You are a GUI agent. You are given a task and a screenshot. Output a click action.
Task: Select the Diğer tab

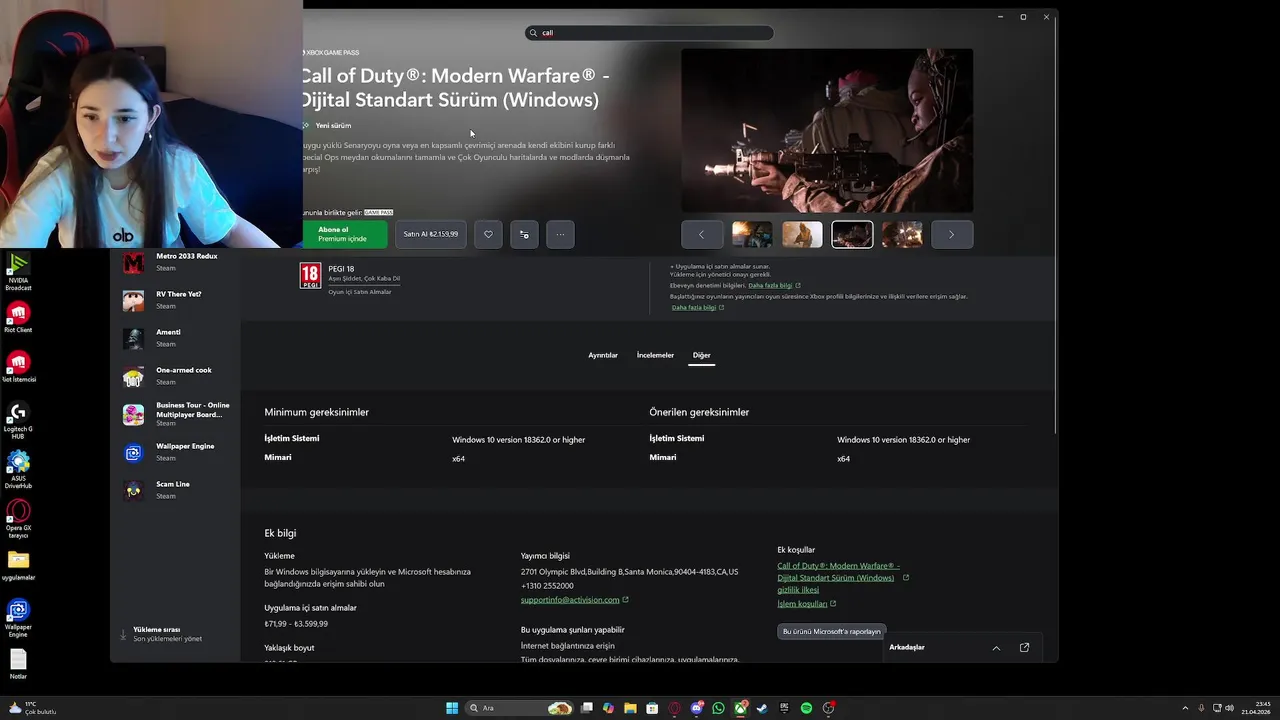pyautogui.click(x=702, y=355)
